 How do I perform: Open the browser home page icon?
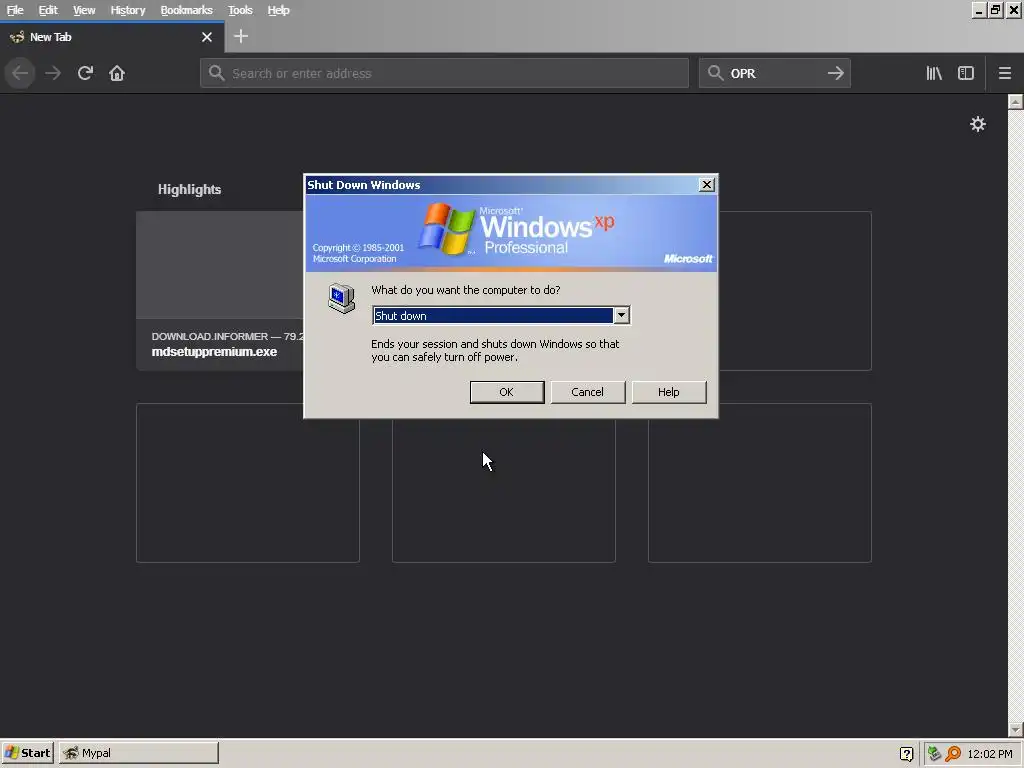117,73
